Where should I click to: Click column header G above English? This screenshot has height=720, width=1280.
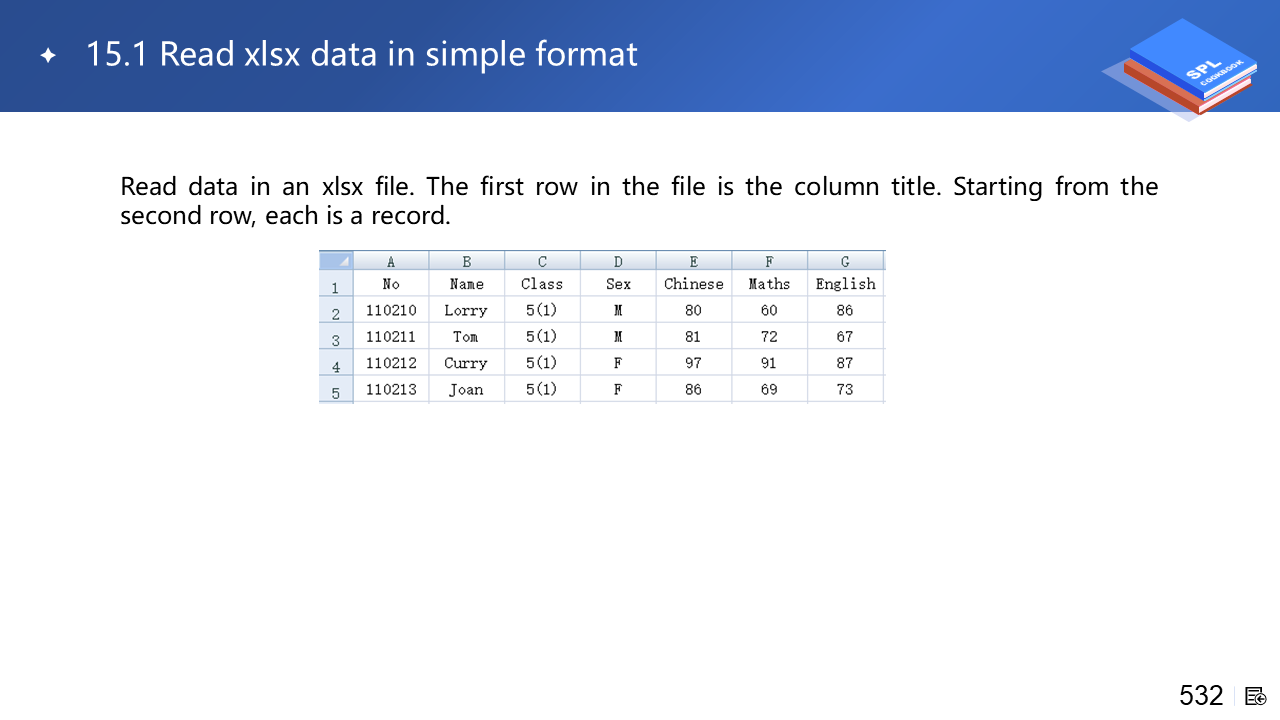tap(845, 261)
